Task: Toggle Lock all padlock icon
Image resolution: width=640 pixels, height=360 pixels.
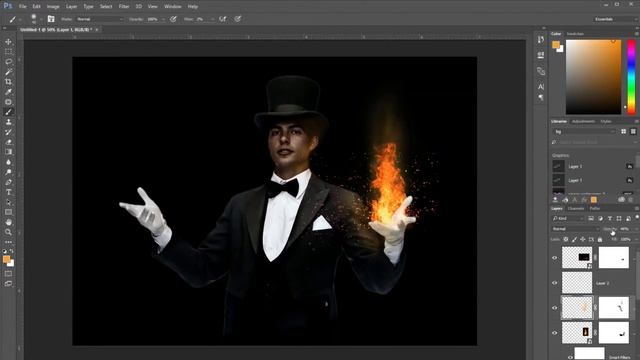Action: point(600,239)
